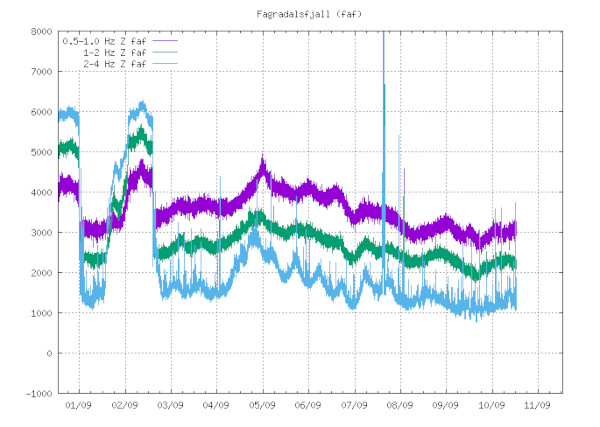Click the 5000 y-axis tick label
This screenshot has width=600, height=427.
(x=40, y=153)
